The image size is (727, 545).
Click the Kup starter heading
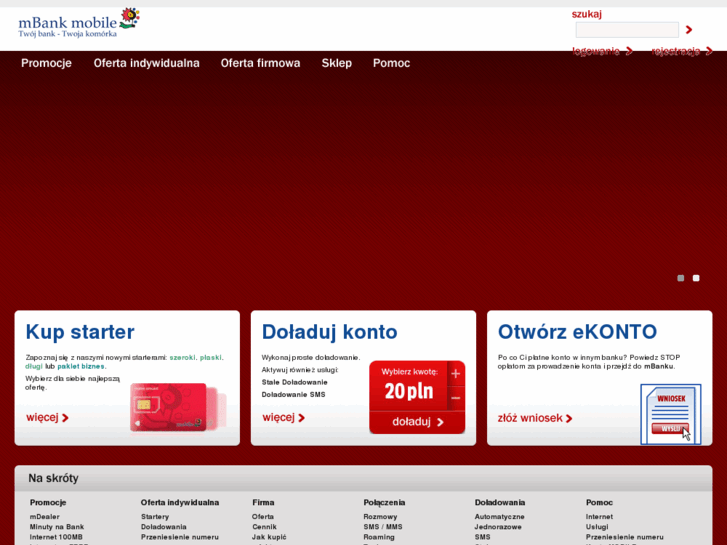pyautogui.click(x=80, y=332)
